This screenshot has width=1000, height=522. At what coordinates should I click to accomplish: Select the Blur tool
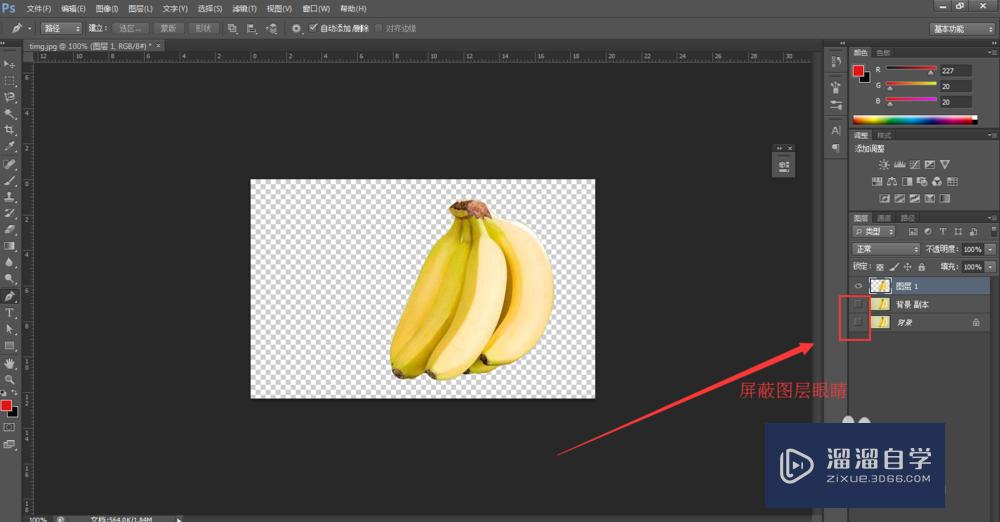pos(9,262)
